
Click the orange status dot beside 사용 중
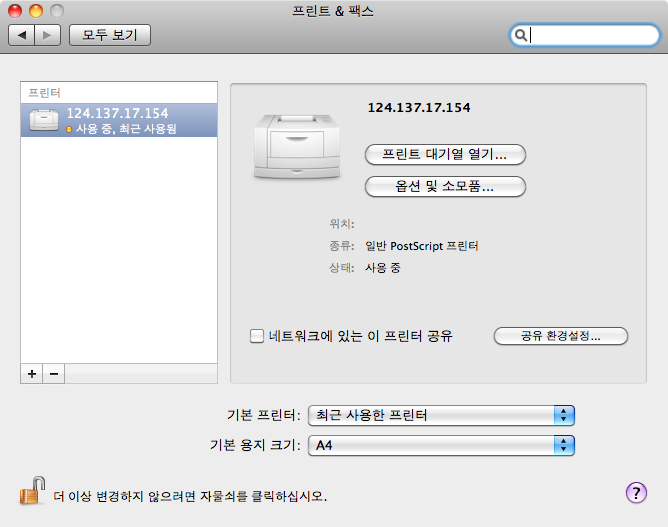click(69, 129)
